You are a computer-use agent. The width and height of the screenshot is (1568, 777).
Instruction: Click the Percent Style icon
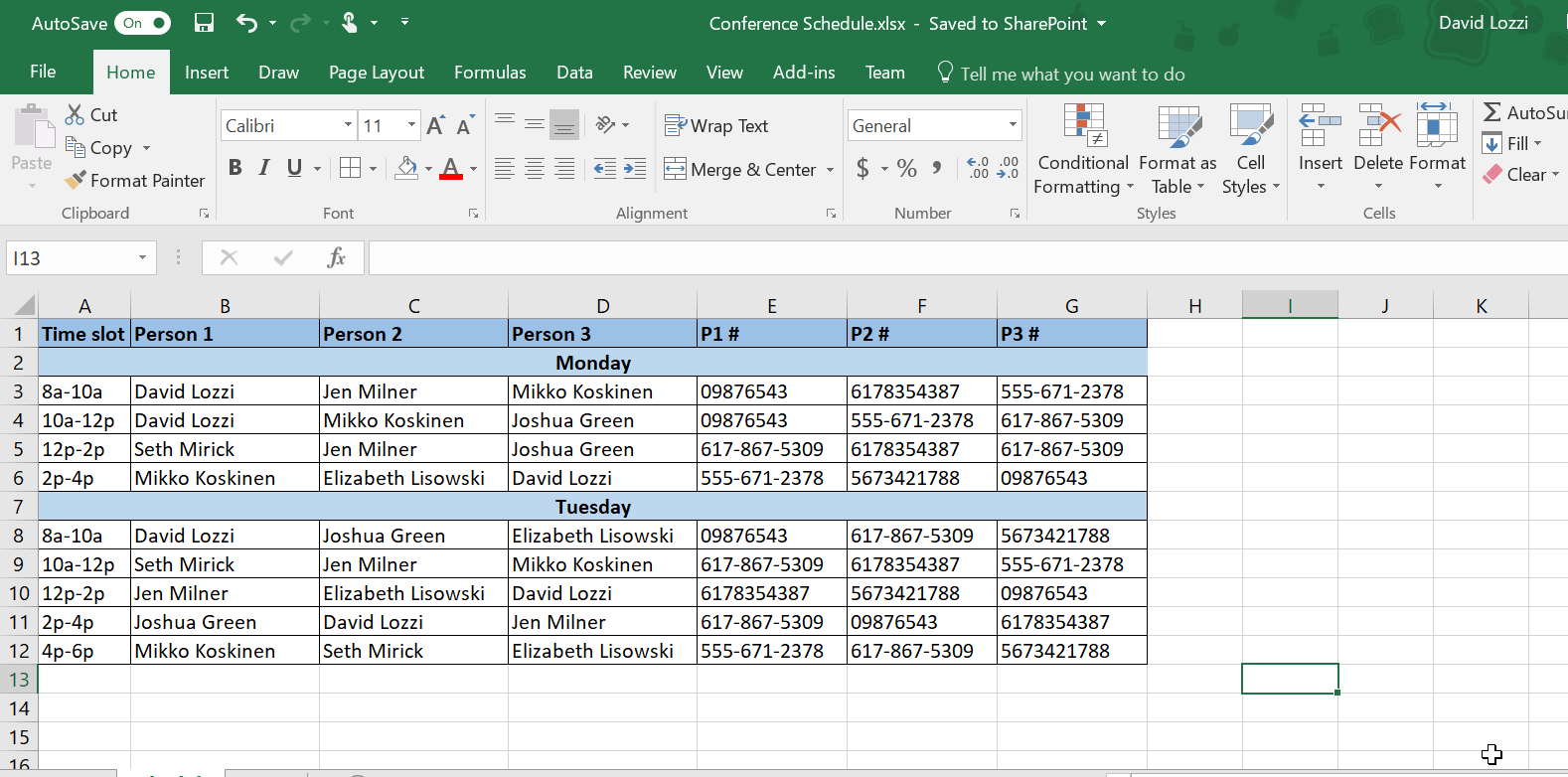pyautogui.click(x=906, y=169)
